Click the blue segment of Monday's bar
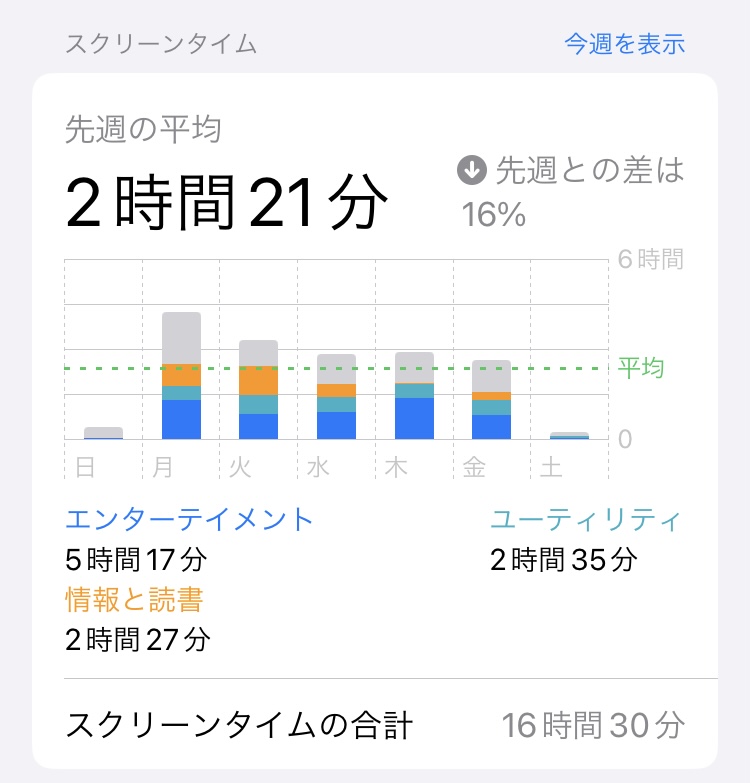The image size is (750, 783). click(181, 419)
